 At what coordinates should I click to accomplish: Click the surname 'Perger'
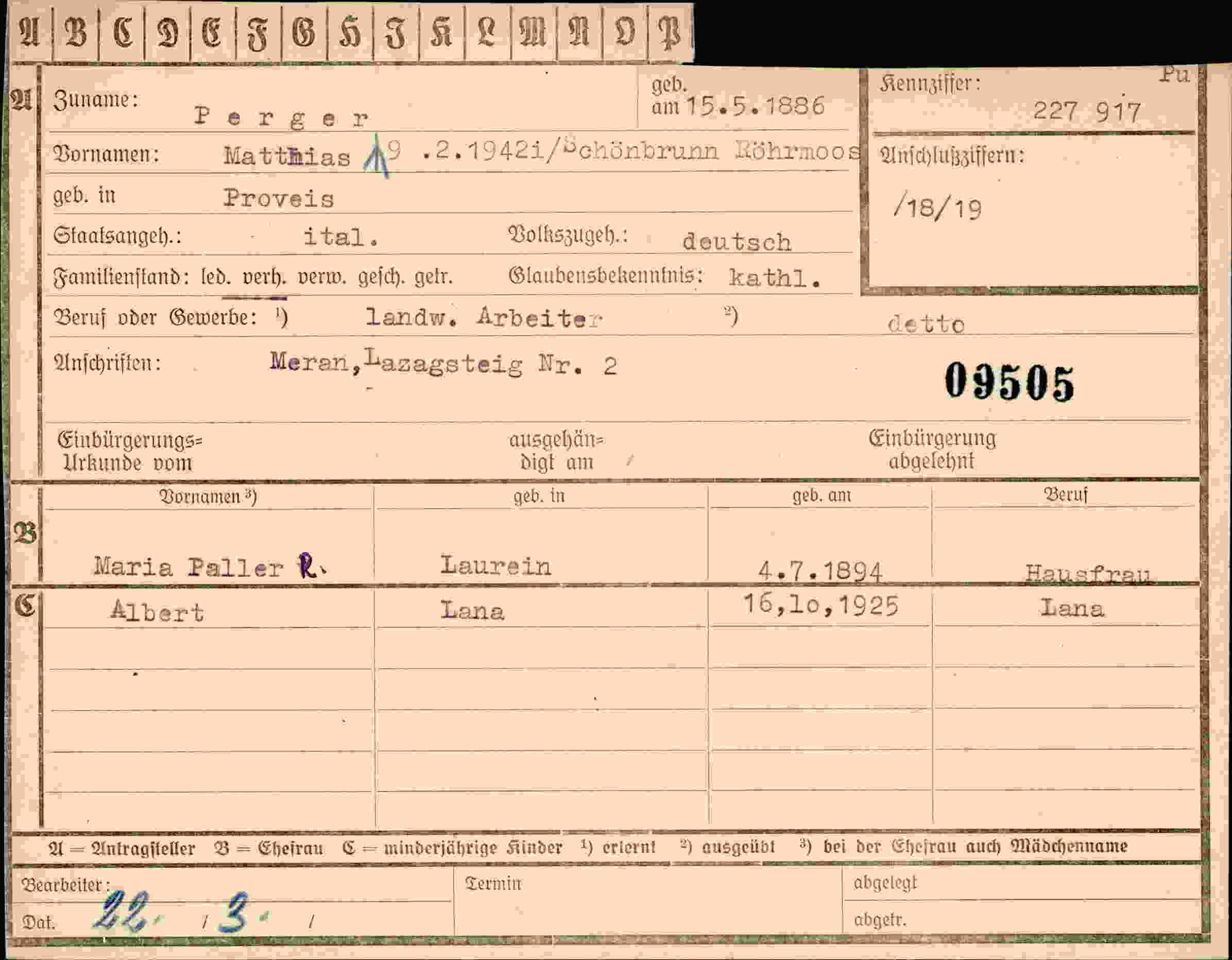pos(282,117)
